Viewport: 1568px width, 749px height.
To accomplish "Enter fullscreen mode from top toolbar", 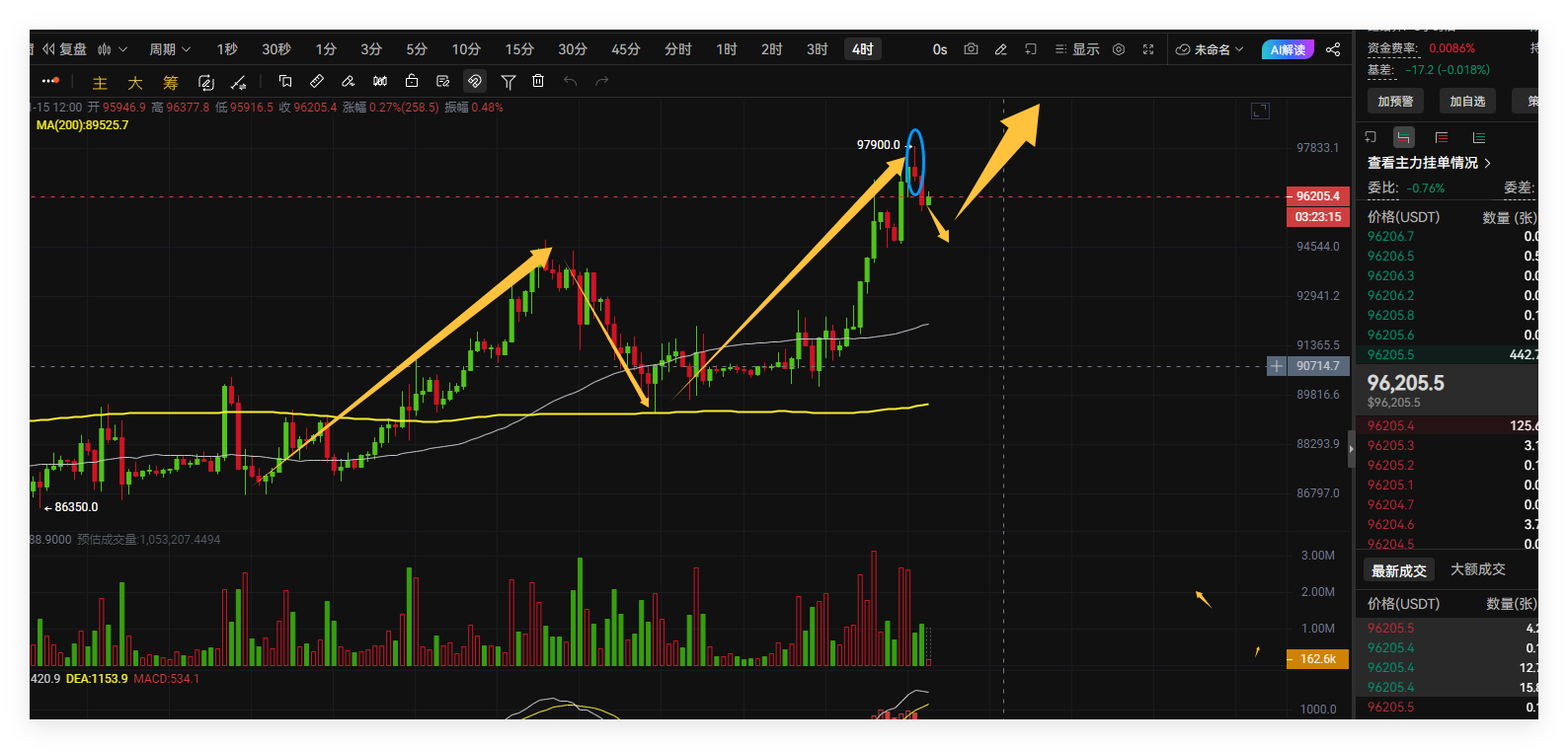I will (1148, 49).
